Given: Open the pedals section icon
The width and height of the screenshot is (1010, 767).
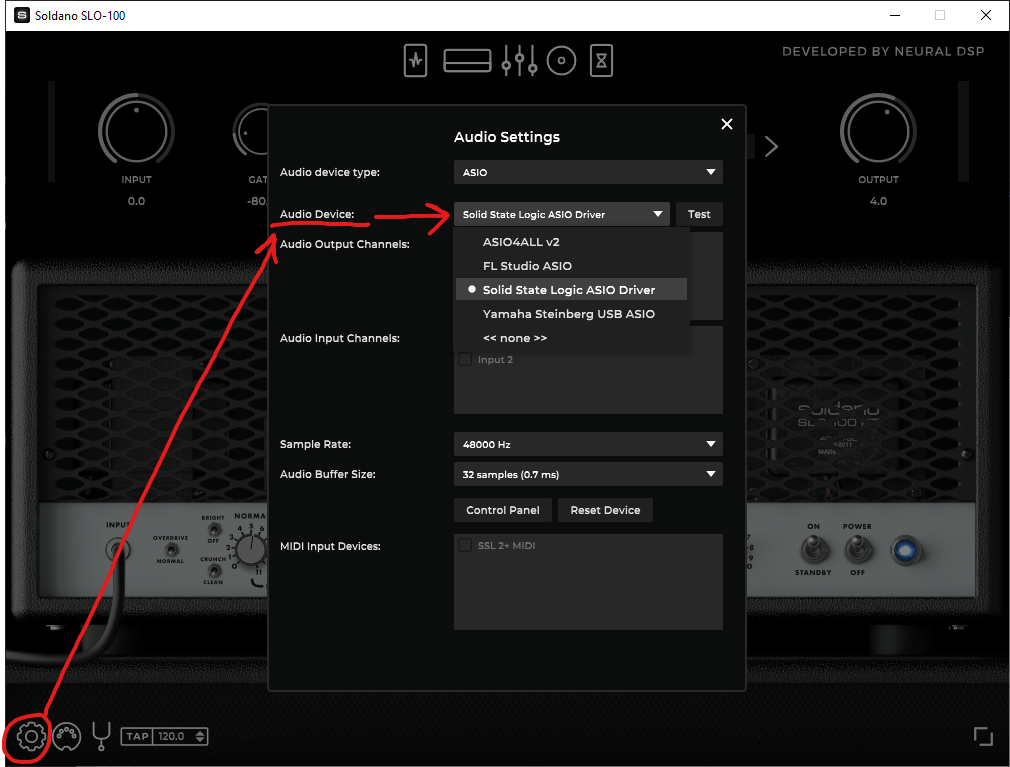Looking at the screenshot, I should click(415, 61).
